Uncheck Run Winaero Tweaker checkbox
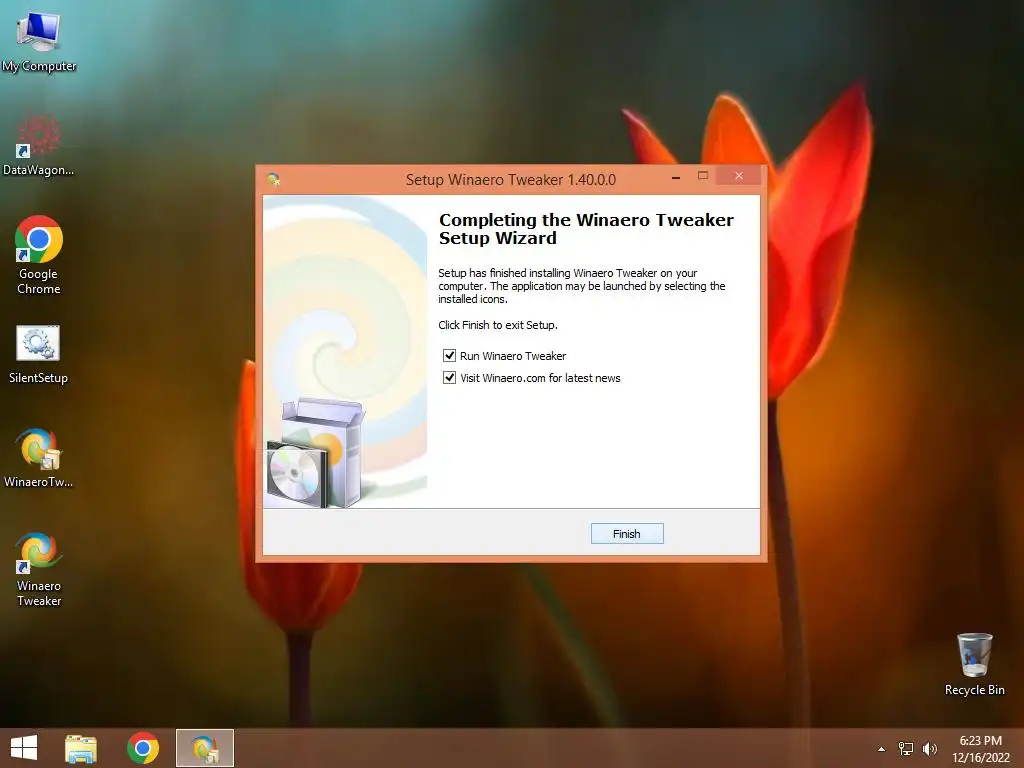The height and width of the screenshot is (768, 1024). coord(449,355)
